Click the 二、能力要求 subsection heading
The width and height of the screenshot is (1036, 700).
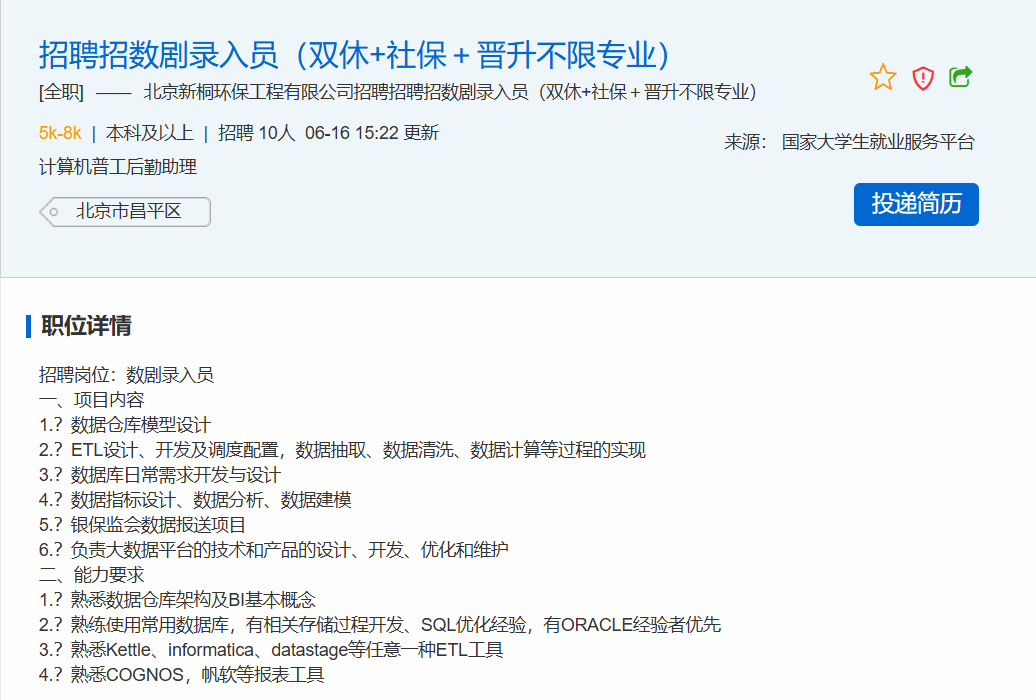click(92, 575)
